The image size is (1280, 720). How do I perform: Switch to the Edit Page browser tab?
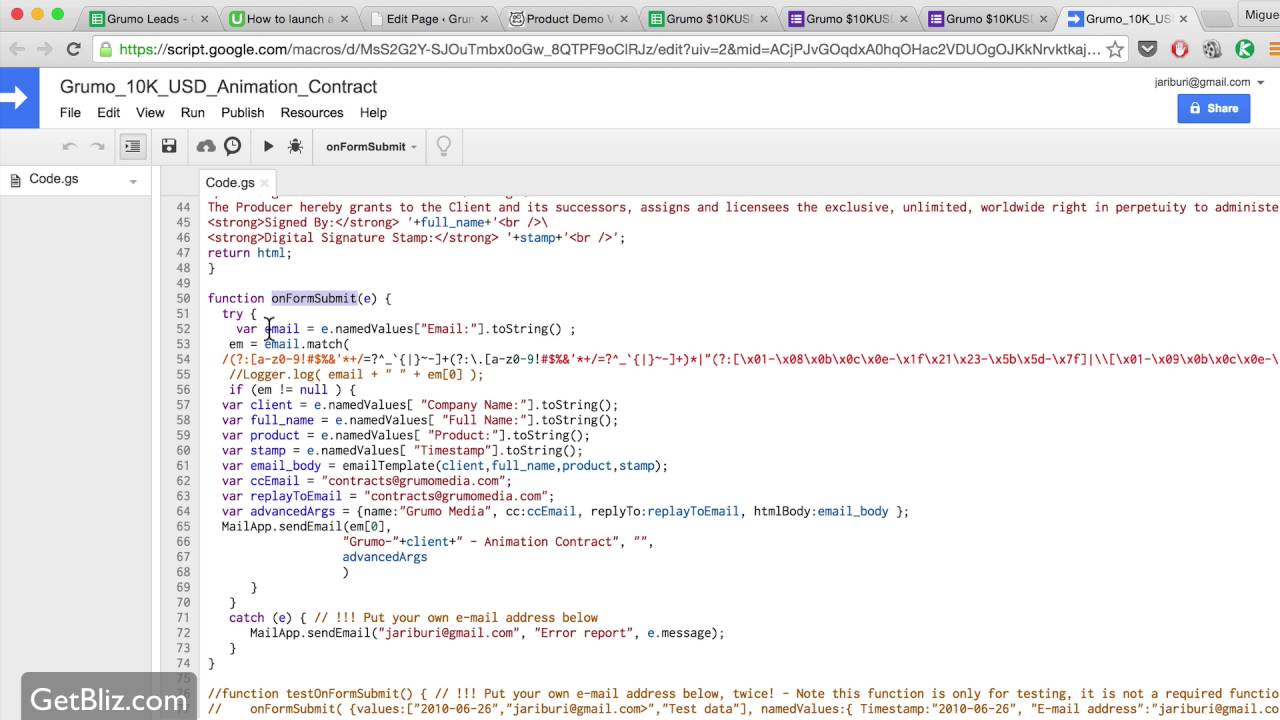(x=425, y=18)
